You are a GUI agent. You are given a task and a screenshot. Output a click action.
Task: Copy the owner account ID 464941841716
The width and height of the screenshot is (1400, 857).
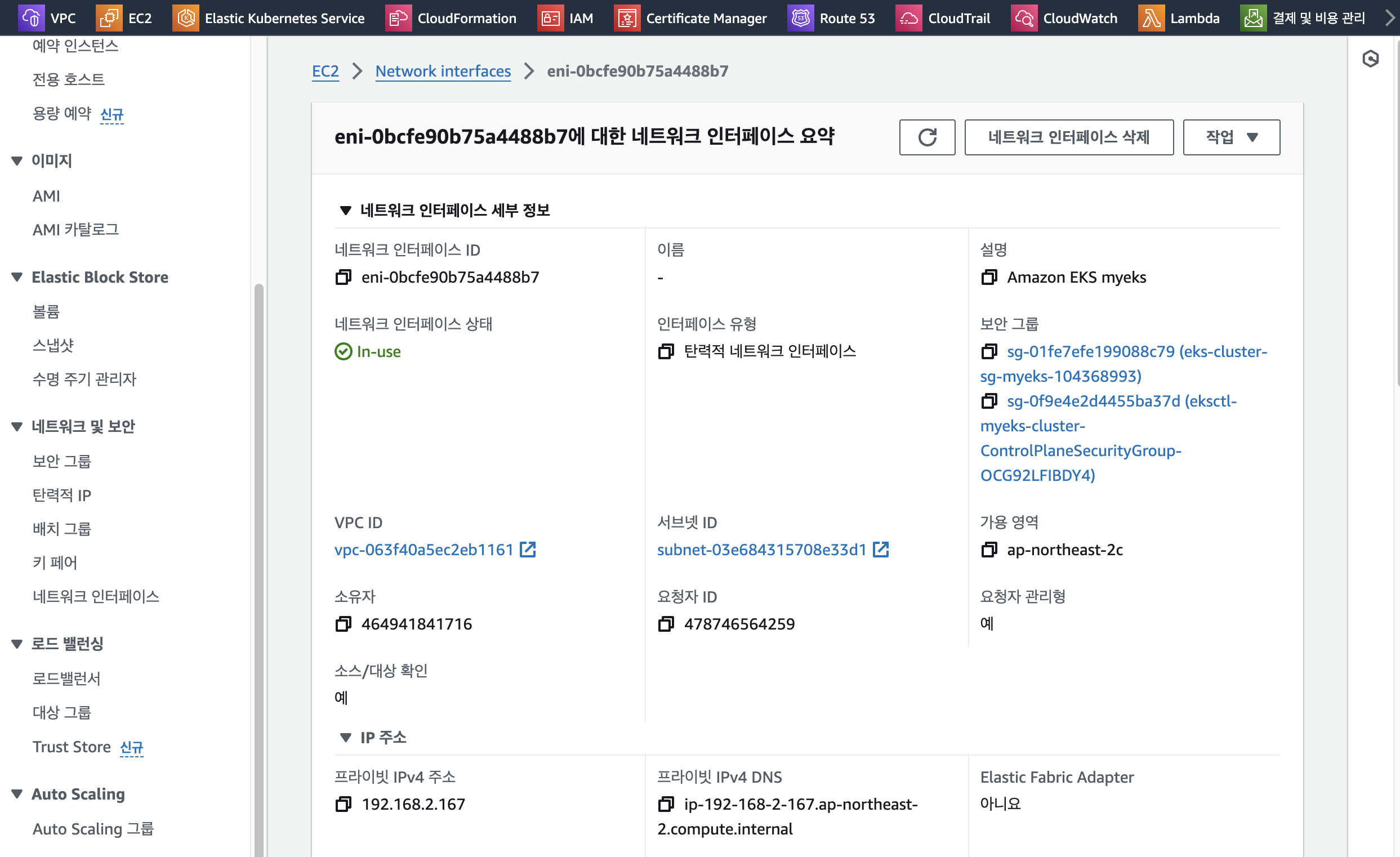tap(343, 624)
